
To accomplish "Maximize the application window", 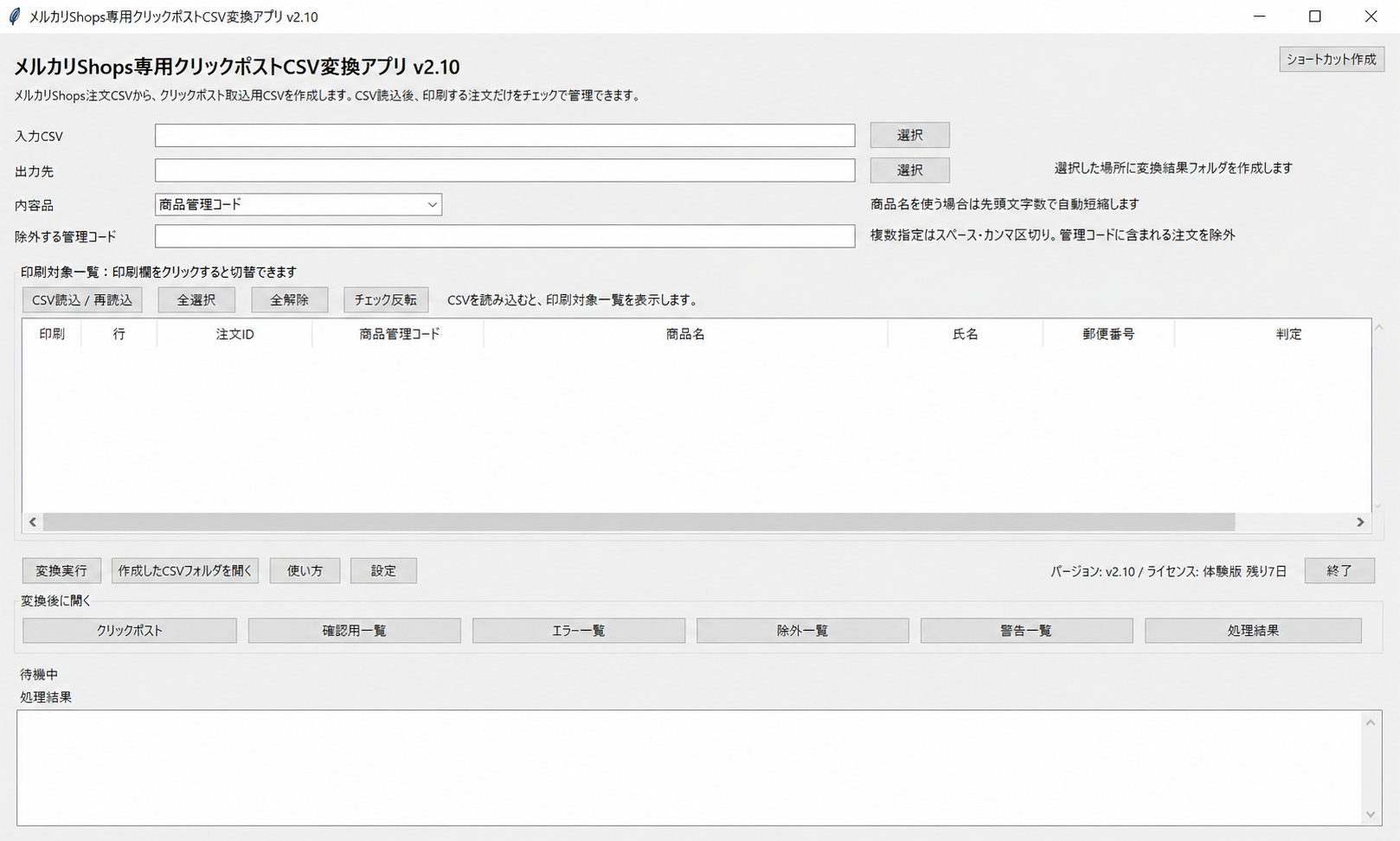I will (x=1315, y=16).
